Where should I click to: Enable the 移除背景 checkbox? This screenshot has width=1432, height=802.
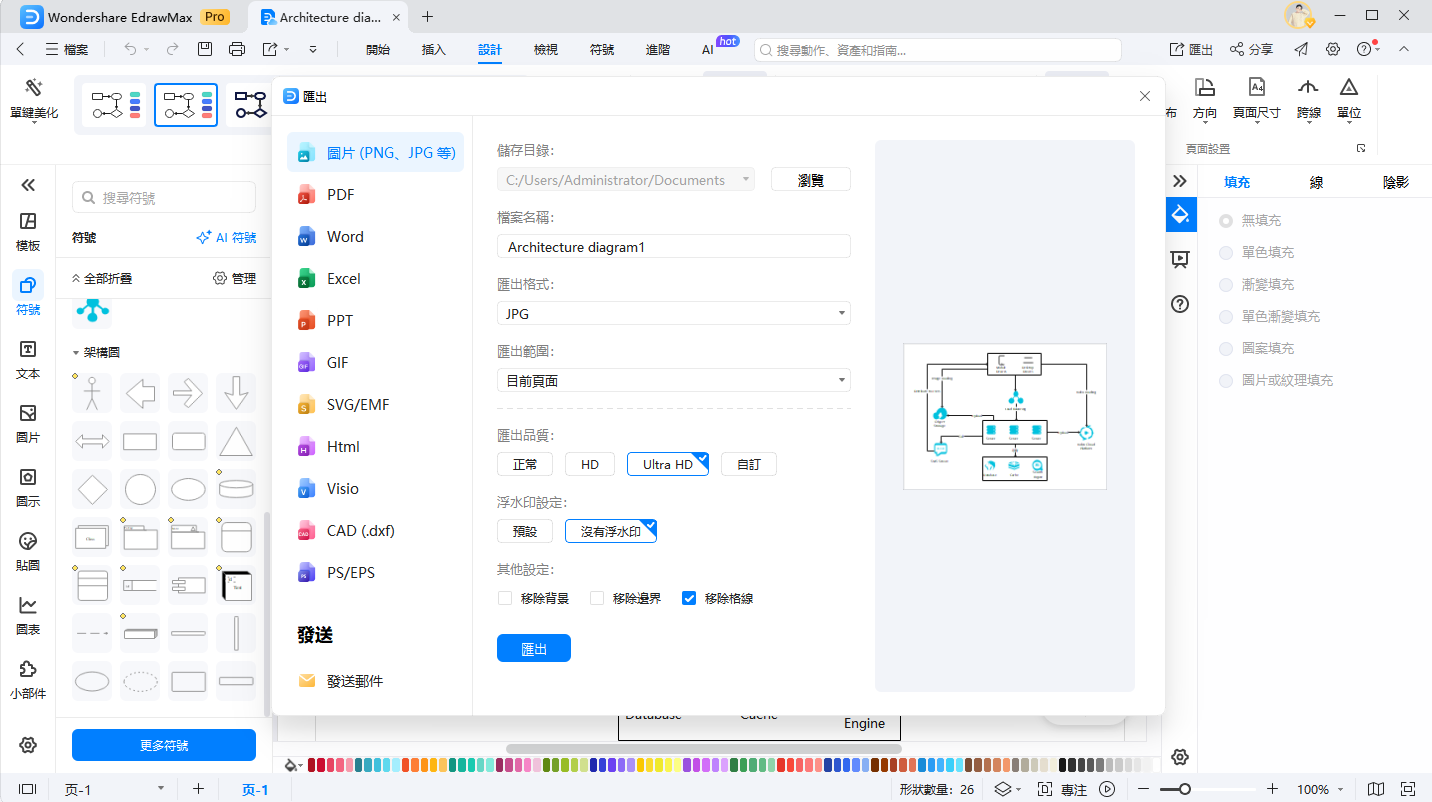pyautogui.click(x=505, y=599)
